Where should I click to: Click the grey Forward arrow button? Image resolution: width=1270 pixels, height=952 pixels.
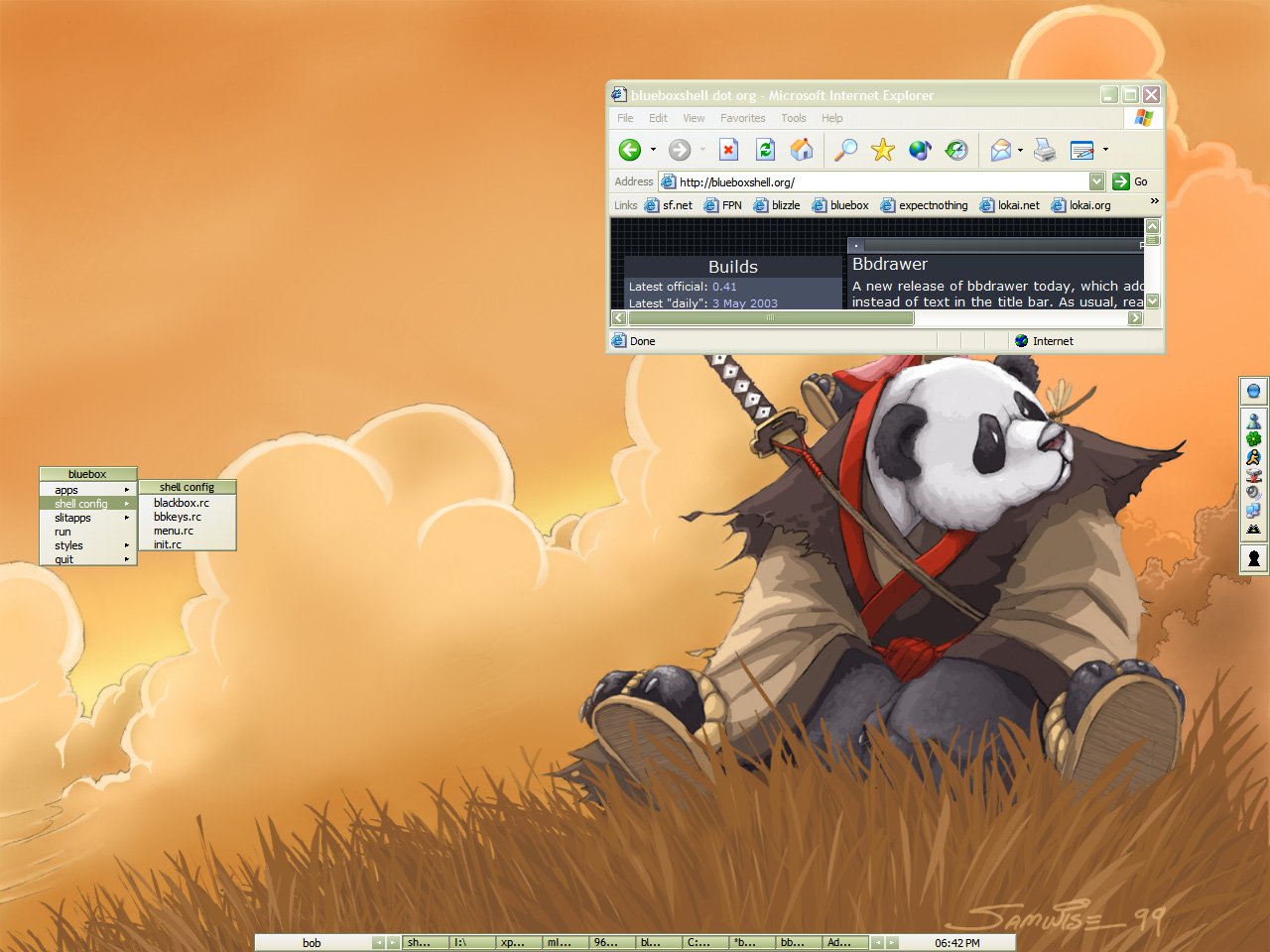(x=680, y=150)
